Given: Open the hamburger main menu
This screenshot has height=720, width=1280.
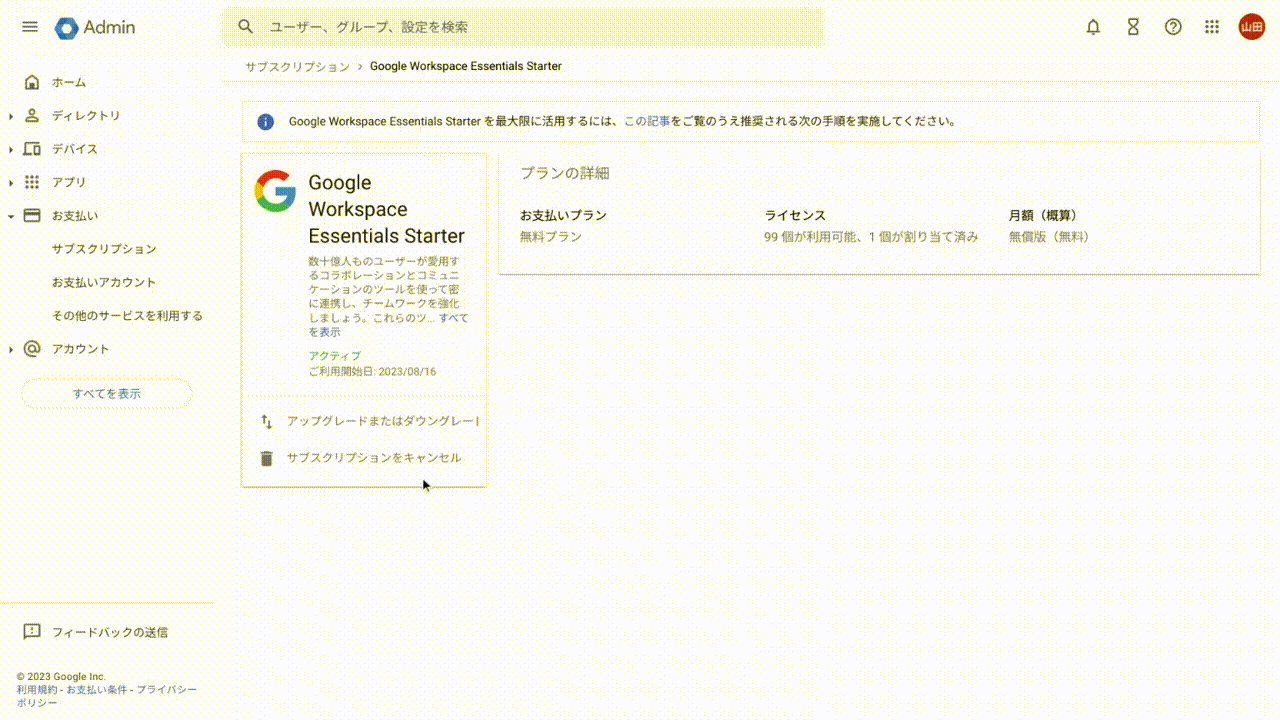Looking at the screenshot, I should pyautogui.click(x=30, y=27).
